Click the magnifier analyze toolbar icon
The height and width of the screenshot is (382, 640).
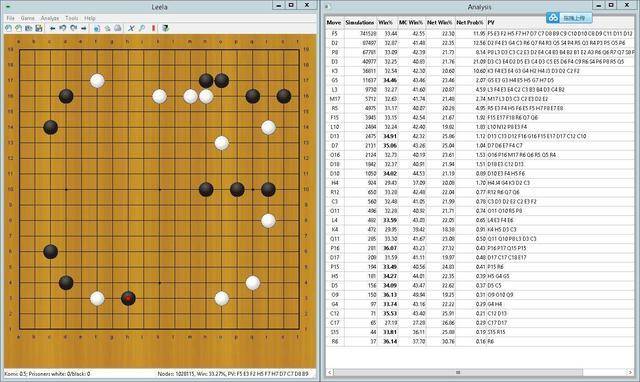142,28
